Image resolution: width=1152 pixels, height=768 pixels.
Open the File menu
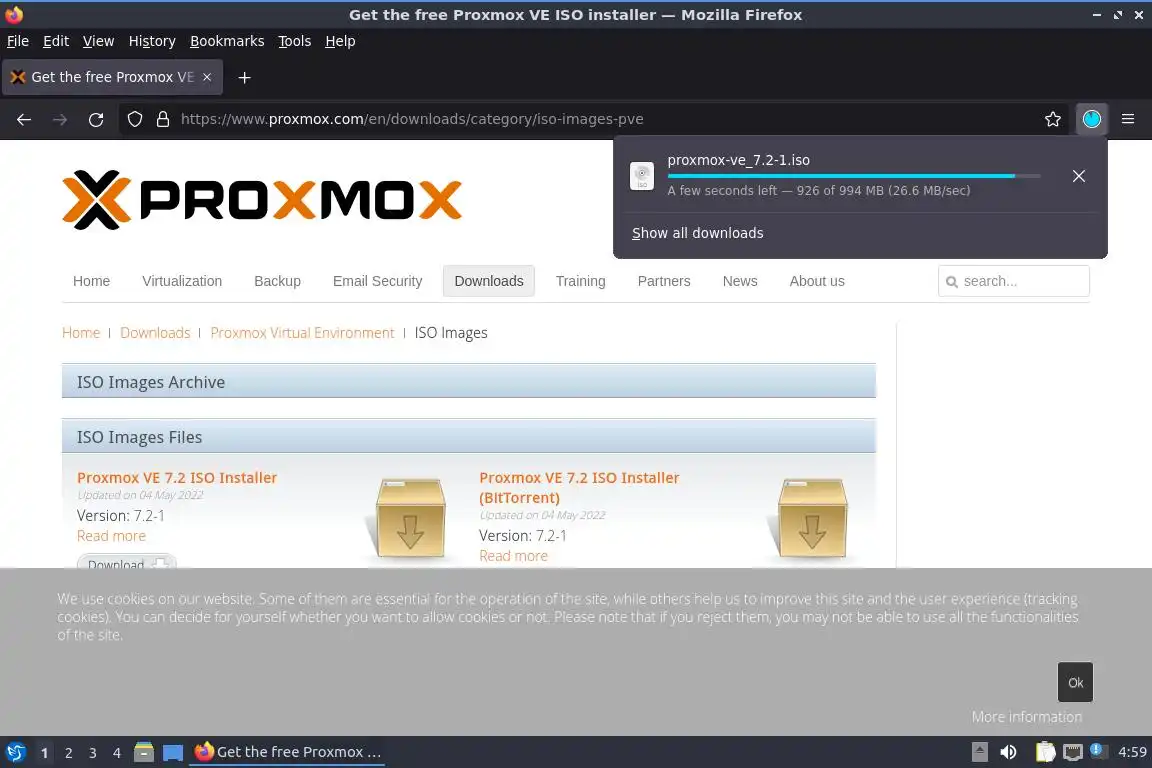(x=18, y=41)
